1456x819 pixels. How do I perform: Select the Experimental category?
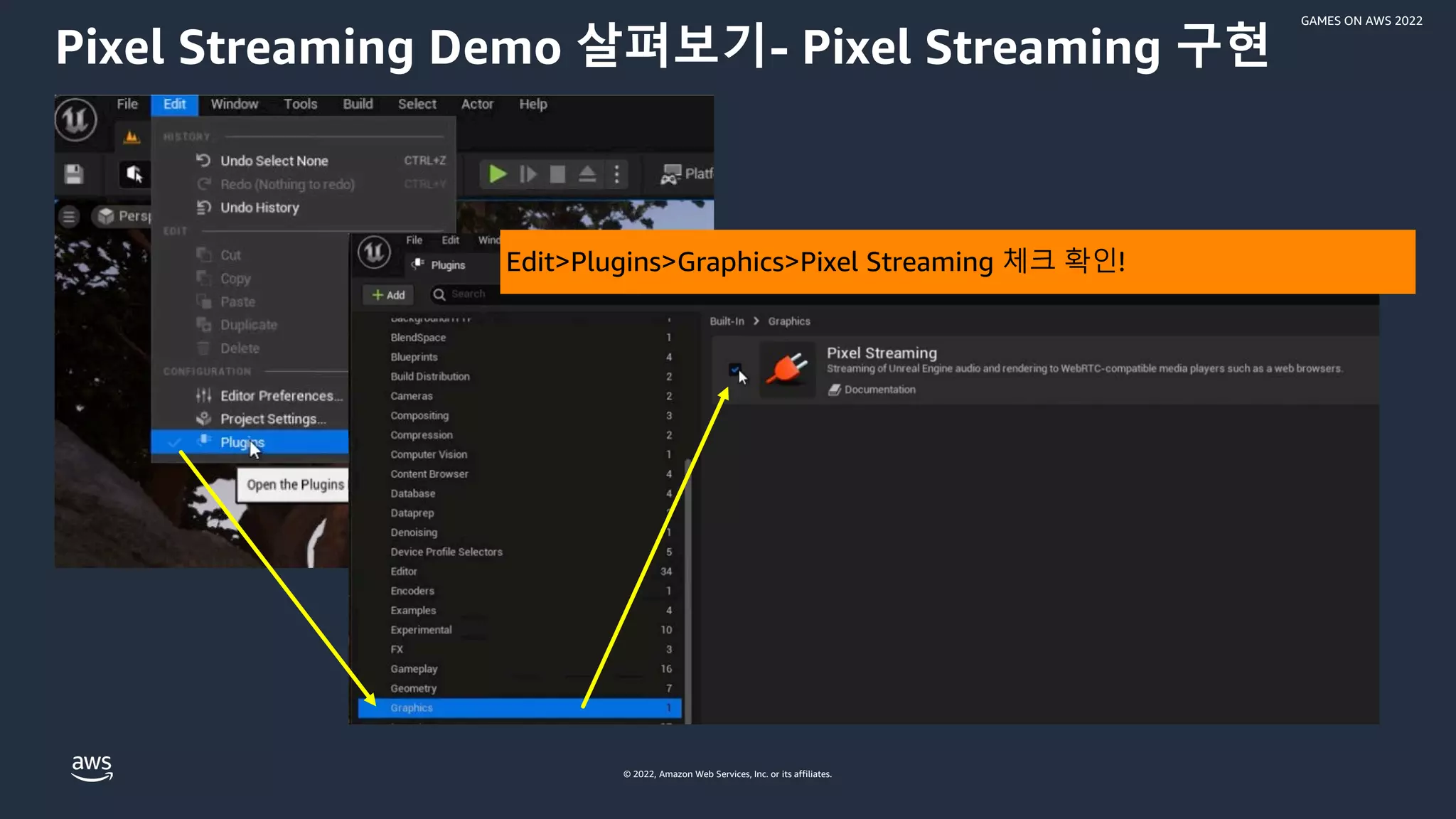coord(519,630)
